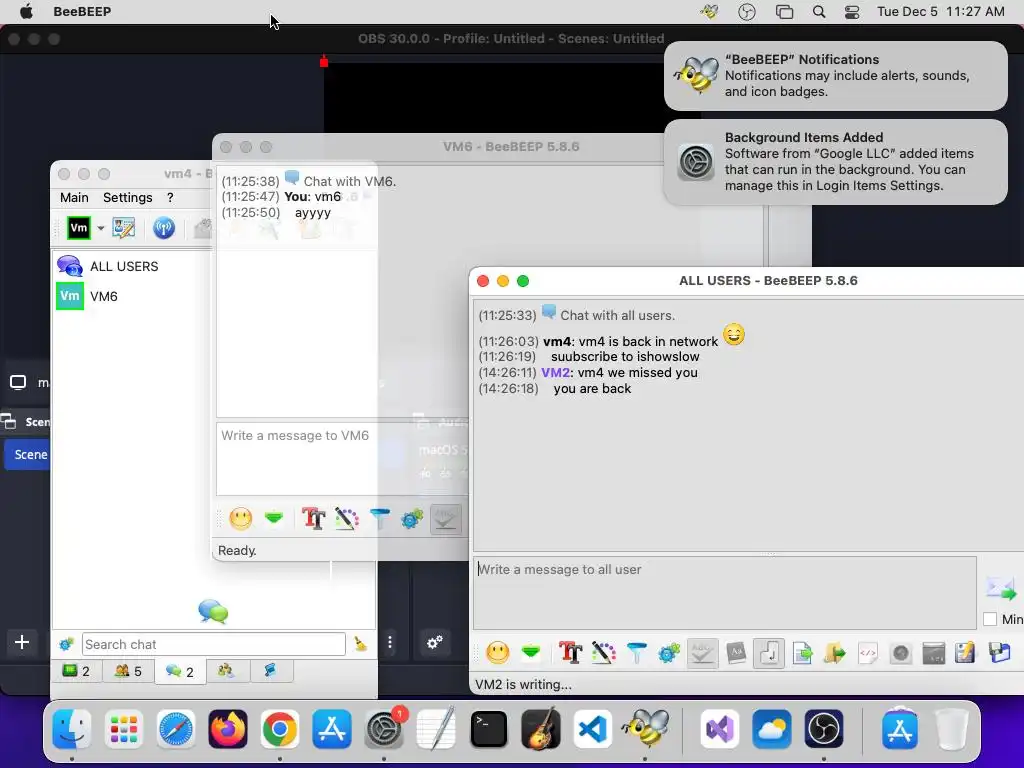Viewport: 1024px width, 768px height.
Task: Toggle word completer dictionary in ALL USERS chat
Action: coord(736,652)
